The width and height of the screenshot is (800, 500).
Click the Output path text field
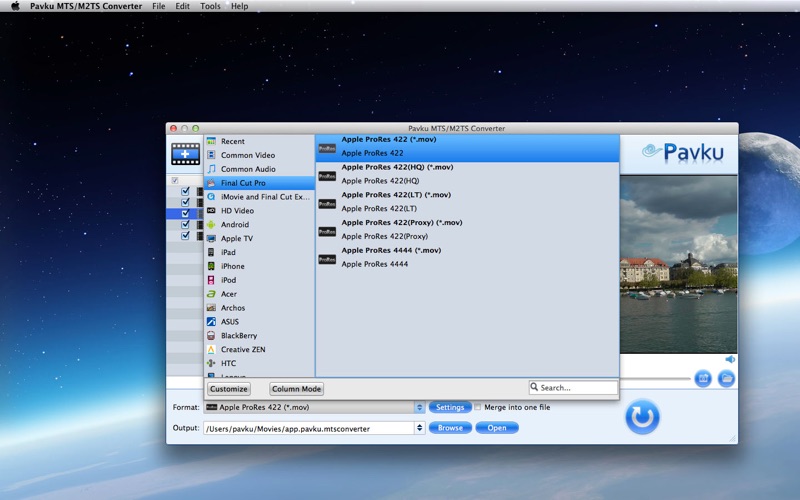309,428
